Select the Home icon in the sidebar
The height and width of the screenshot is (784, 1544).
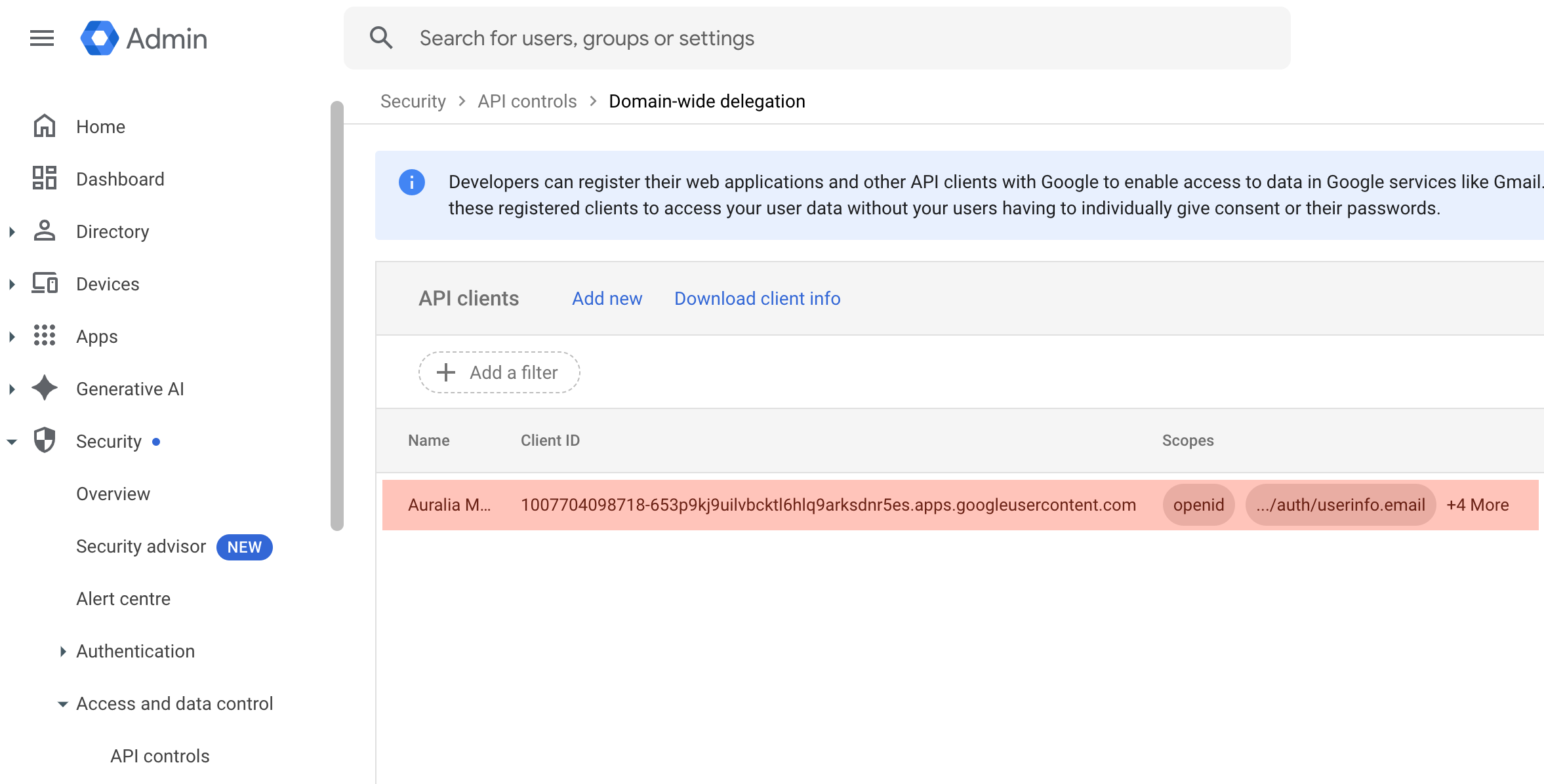pos(44,126)
